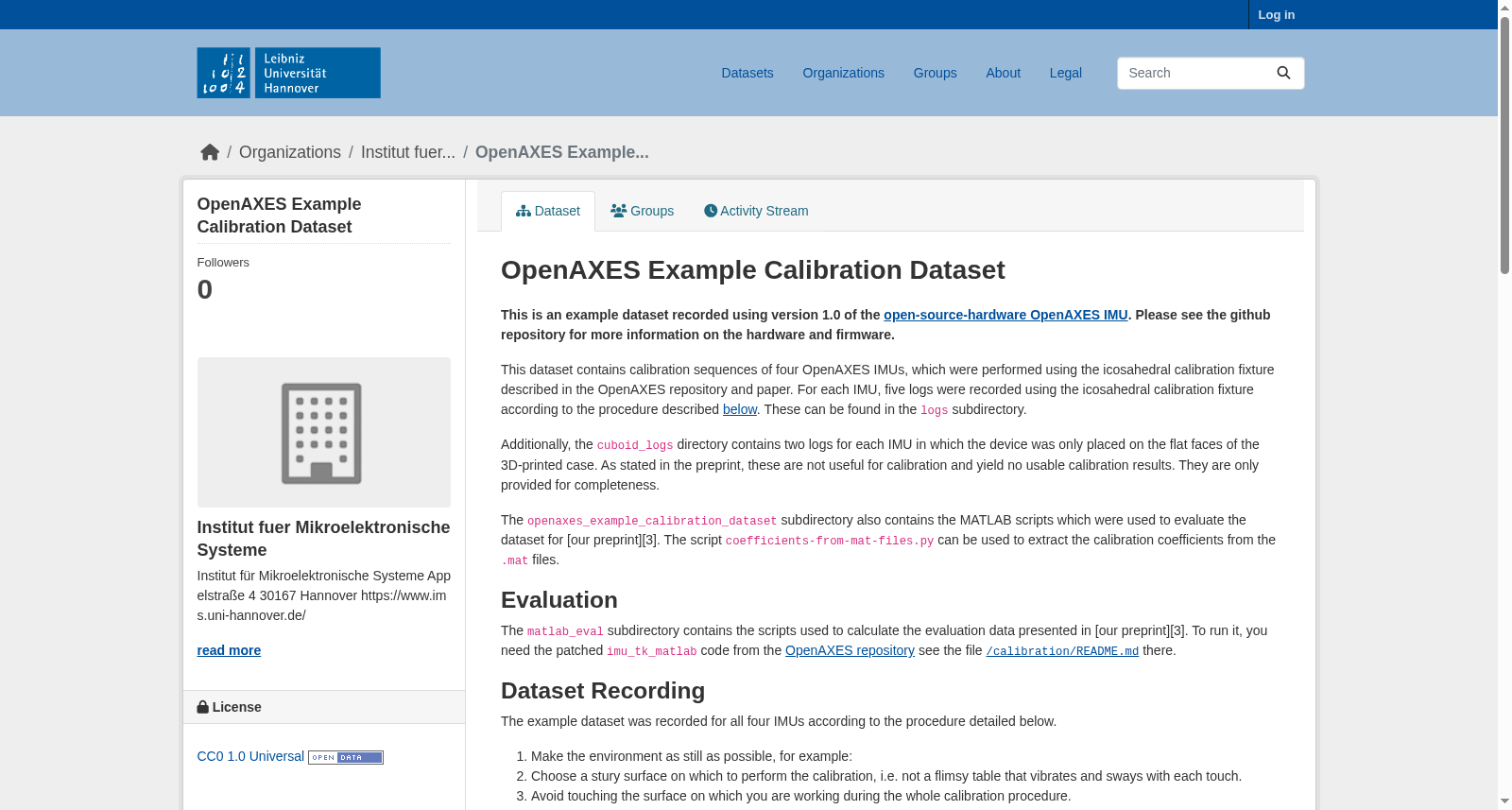The image size is (1512, 810).
Task: Select the imu_tk_matlab code text
Action: click(652, 651)
